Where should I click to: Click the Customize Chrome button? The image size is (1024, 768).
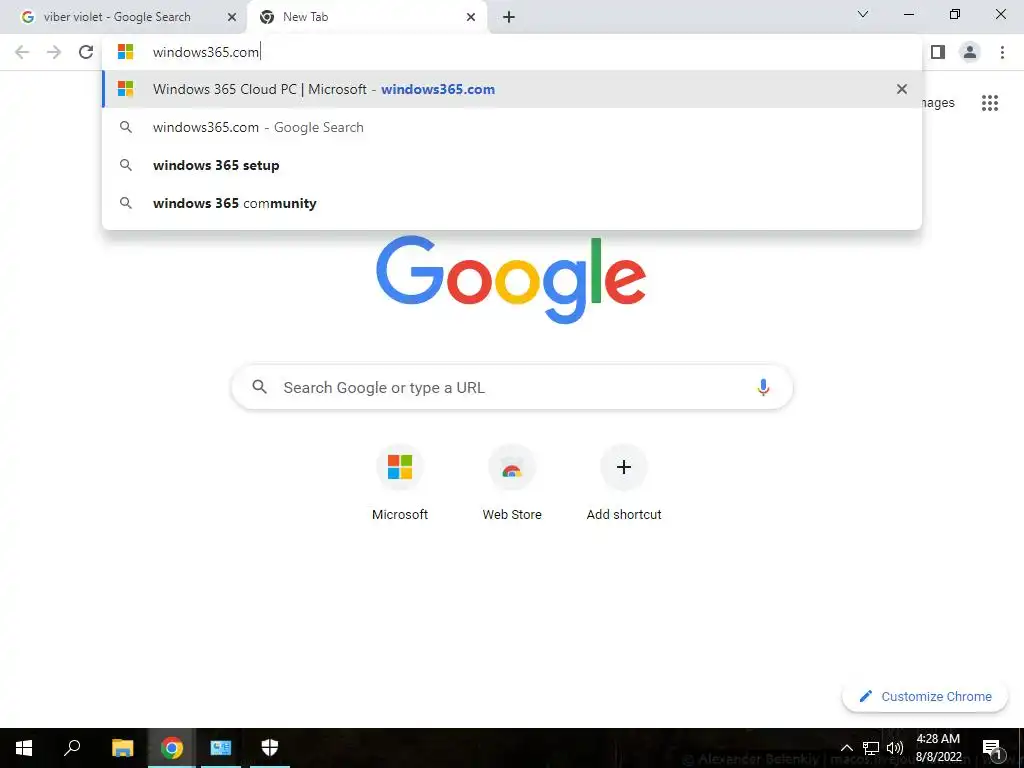coord(925,696)
